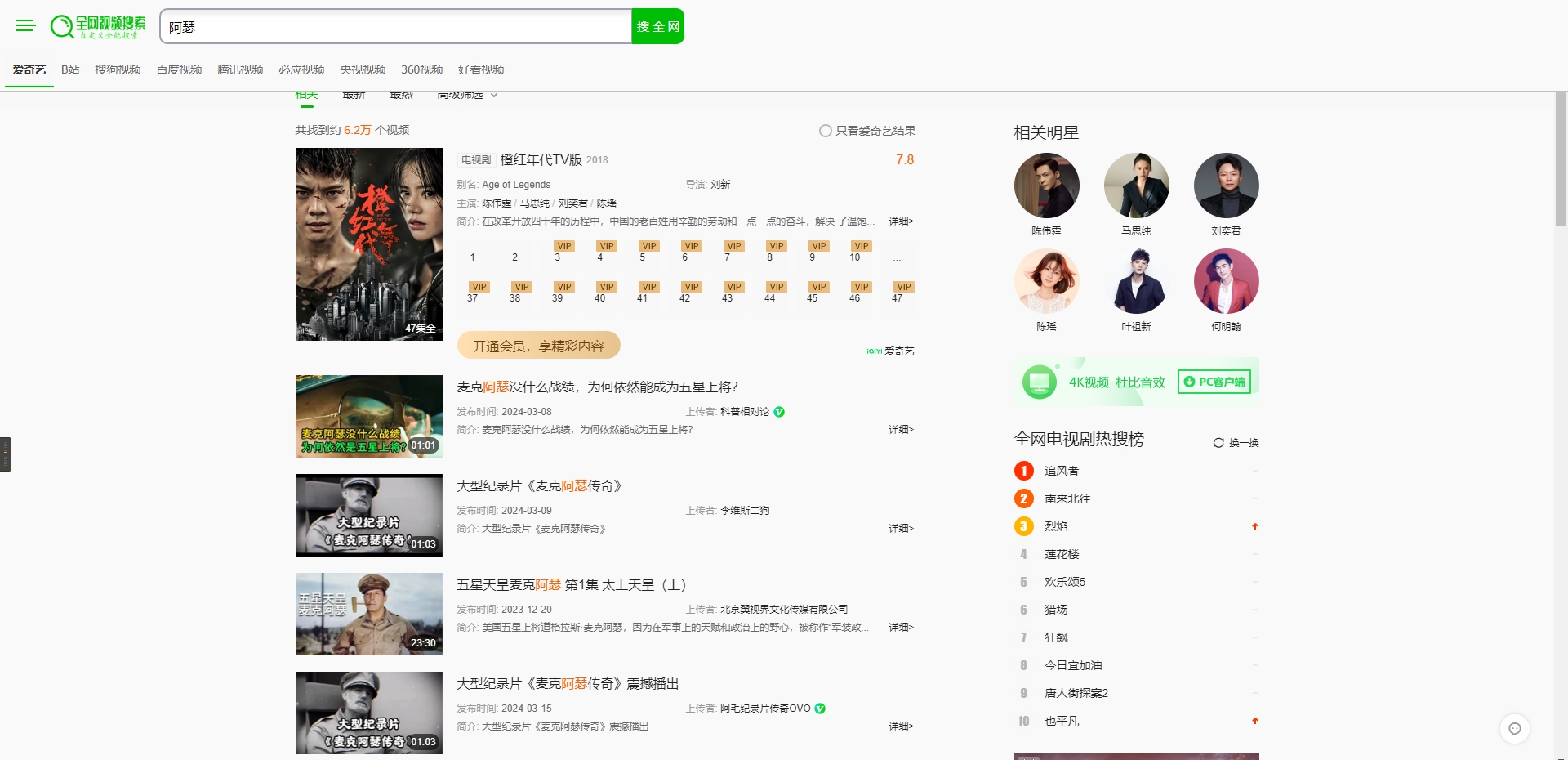Open rank 3 烈焰 entry
1568x760 pixels.
(x=1056, y=526)
